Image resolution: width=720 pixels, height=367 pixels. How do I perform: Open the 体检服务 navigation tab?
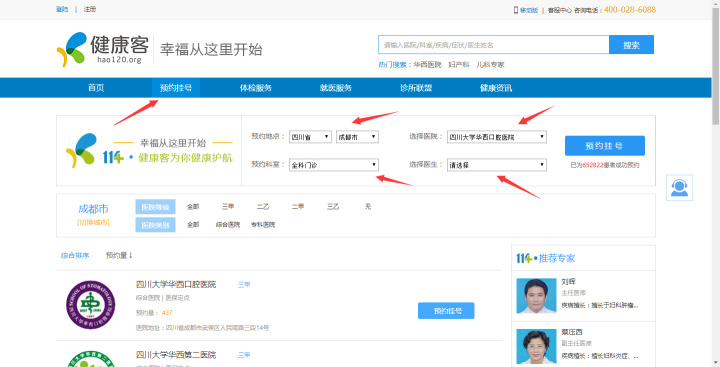pos(256,88)
